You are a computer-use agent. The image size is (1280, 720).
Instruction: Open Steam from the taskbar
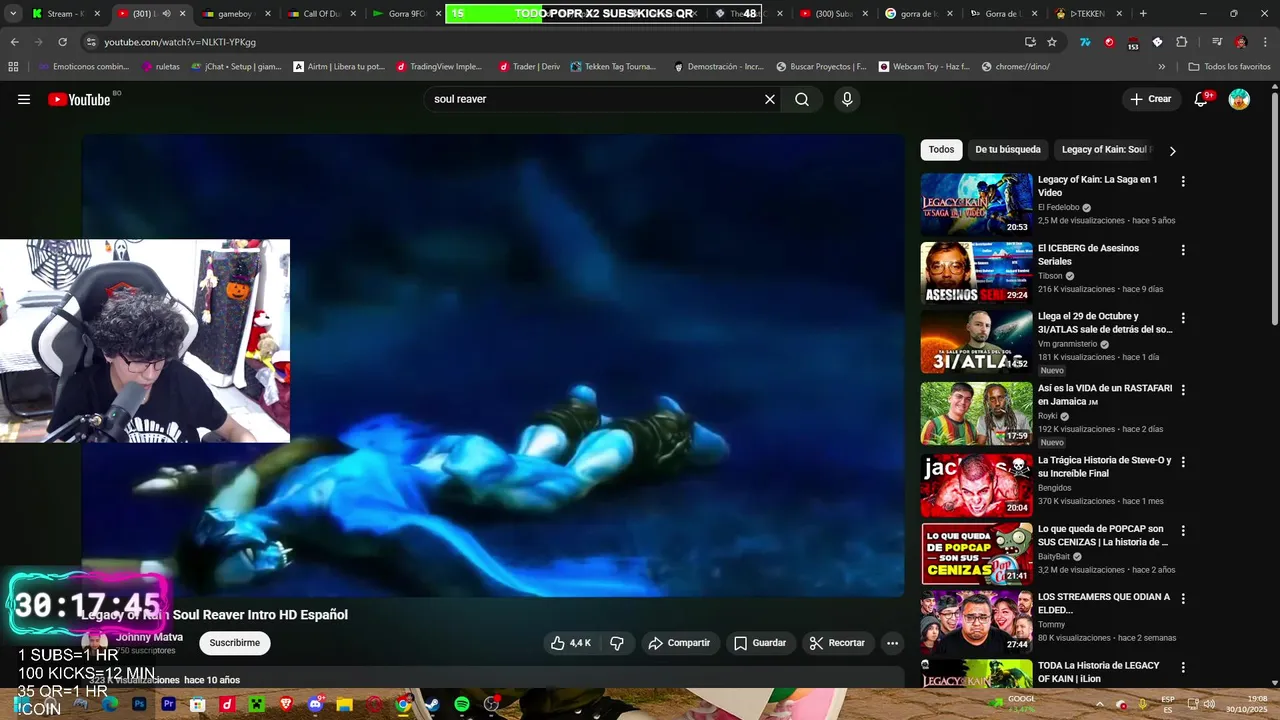433,704
